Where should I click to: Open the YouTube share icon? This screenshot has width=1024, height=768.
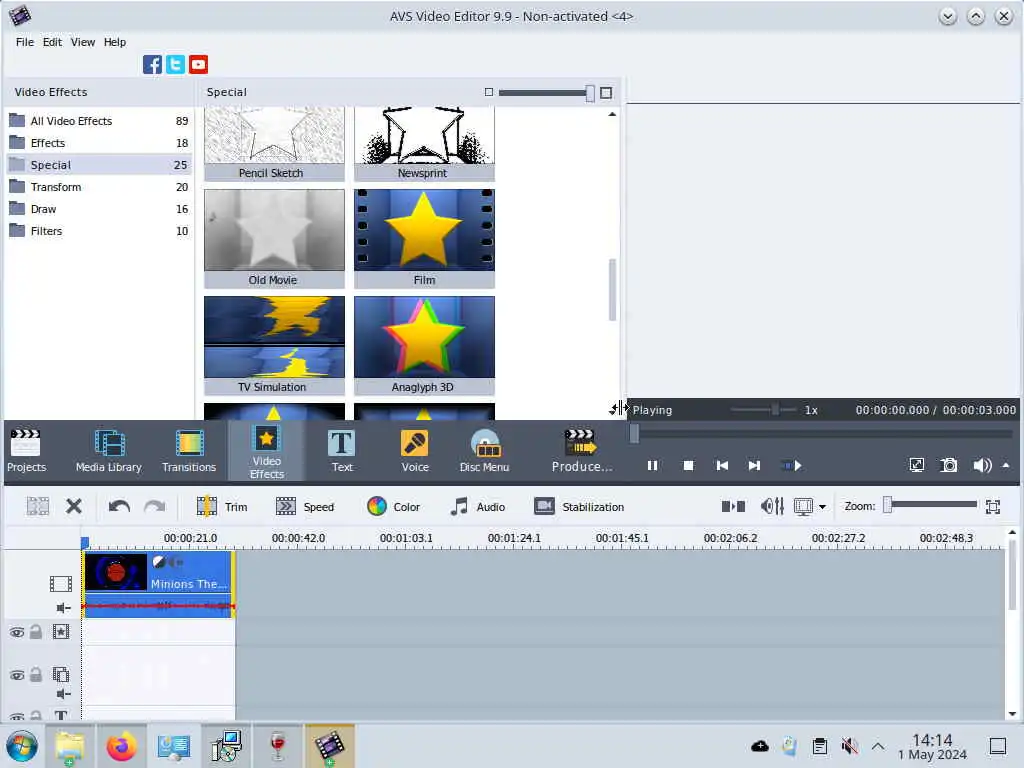click(199, 65)
